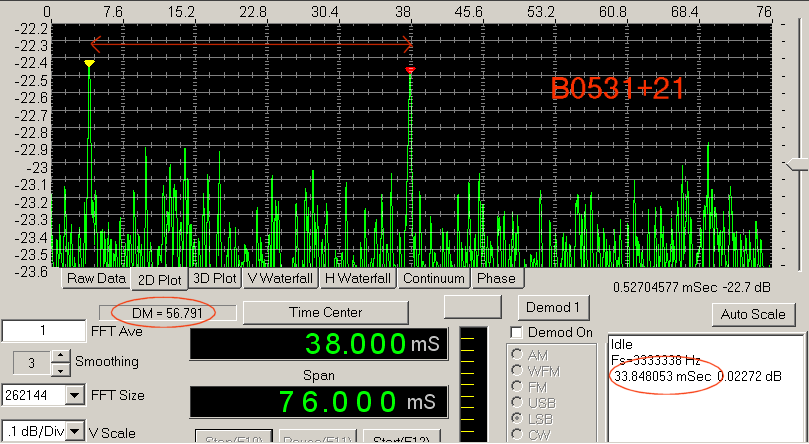Click the Time Center button
Screen dimensions: 809x444
[326, 313]
